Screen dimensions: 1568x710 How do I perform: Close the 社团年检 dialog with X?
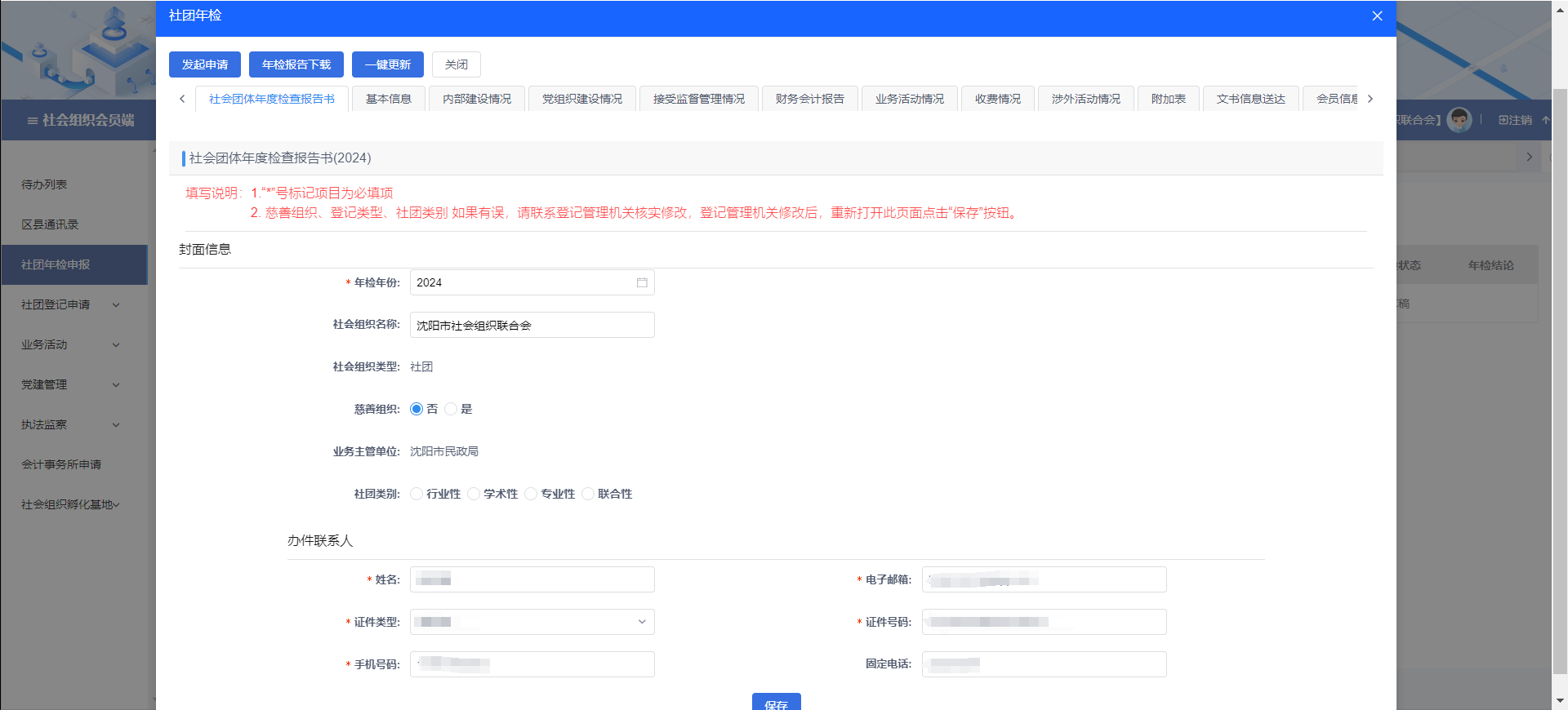[x=1377, y=16]
